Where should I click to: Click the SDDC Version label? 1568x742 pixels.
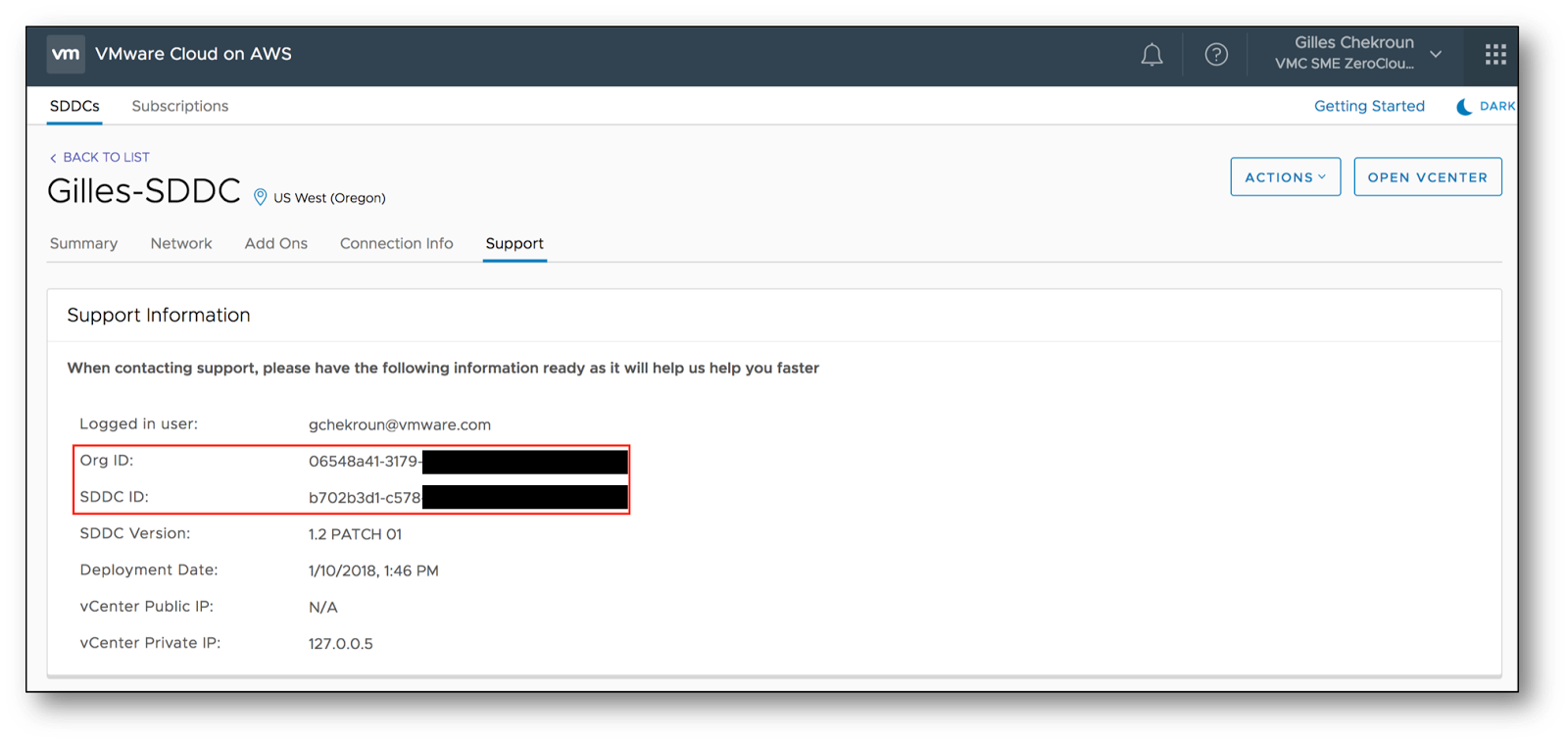pyautogui.click(x=135, y=533)
